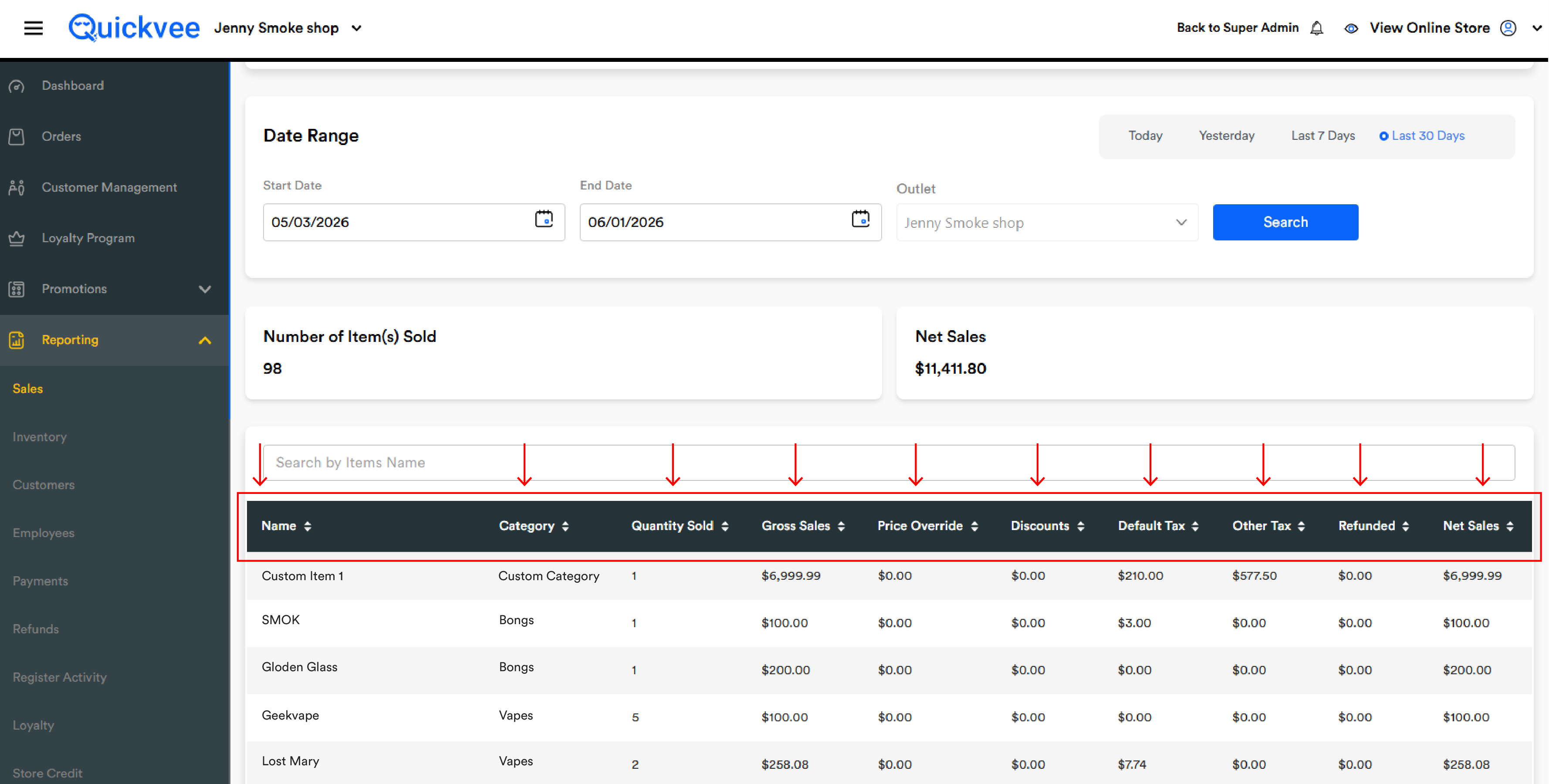Open notifications bell icon
1549x784 pixels.
pyautogui.click(x=1316, y=27)
